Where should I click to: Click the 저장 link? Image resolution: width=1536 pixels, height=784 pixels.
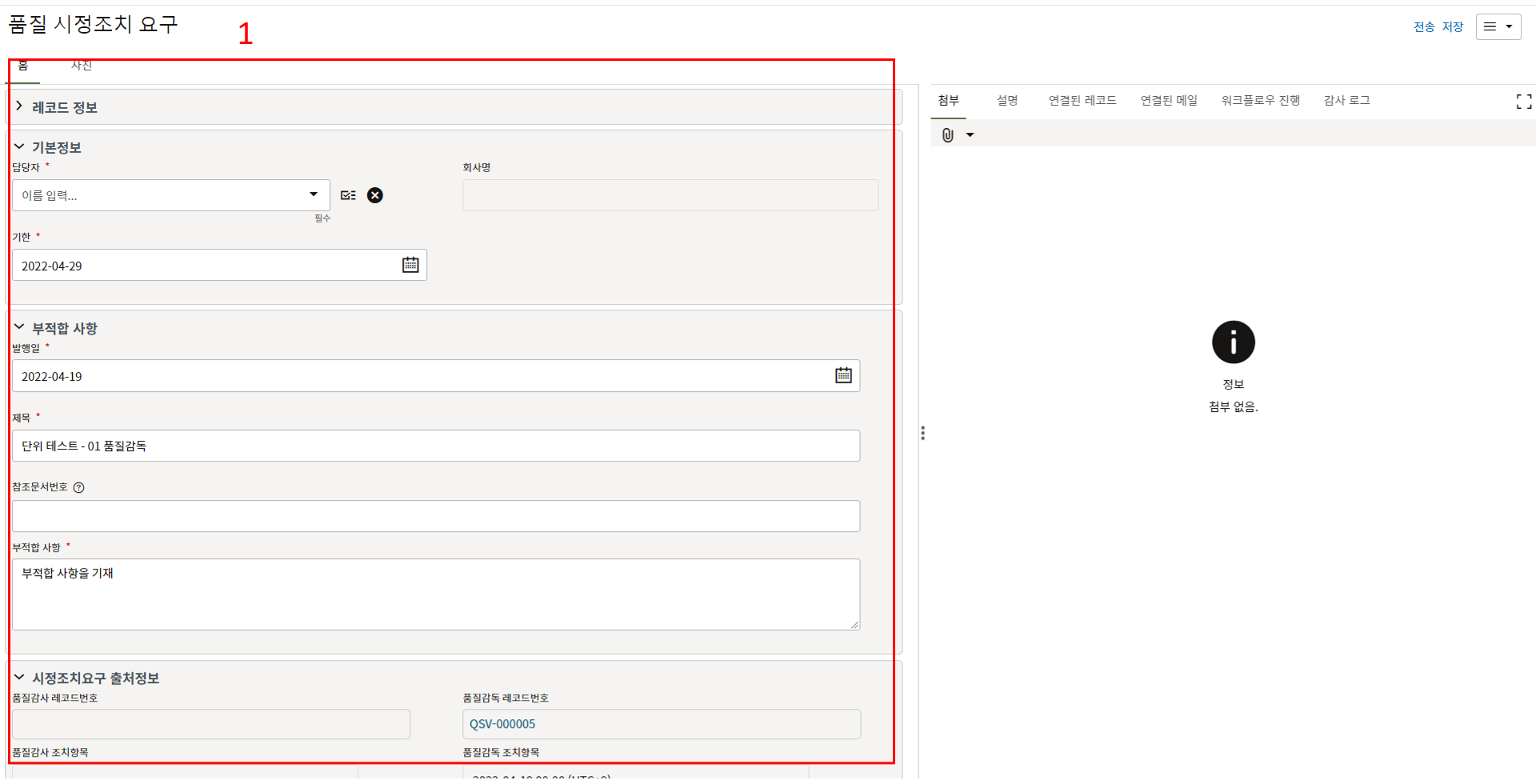(1452, 27)
